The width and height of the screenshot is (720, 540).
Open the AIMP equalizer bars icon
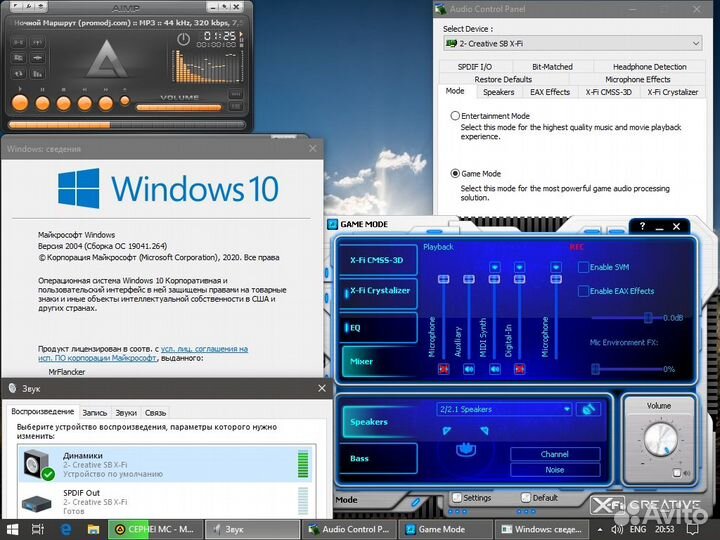point(37,73)
